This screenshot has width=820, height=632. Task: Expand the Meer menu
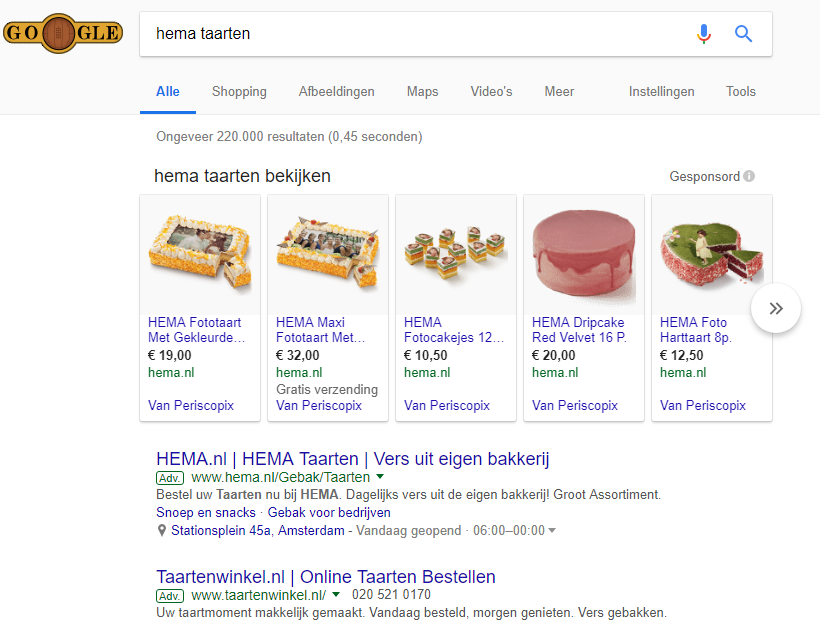coord(559,91)
